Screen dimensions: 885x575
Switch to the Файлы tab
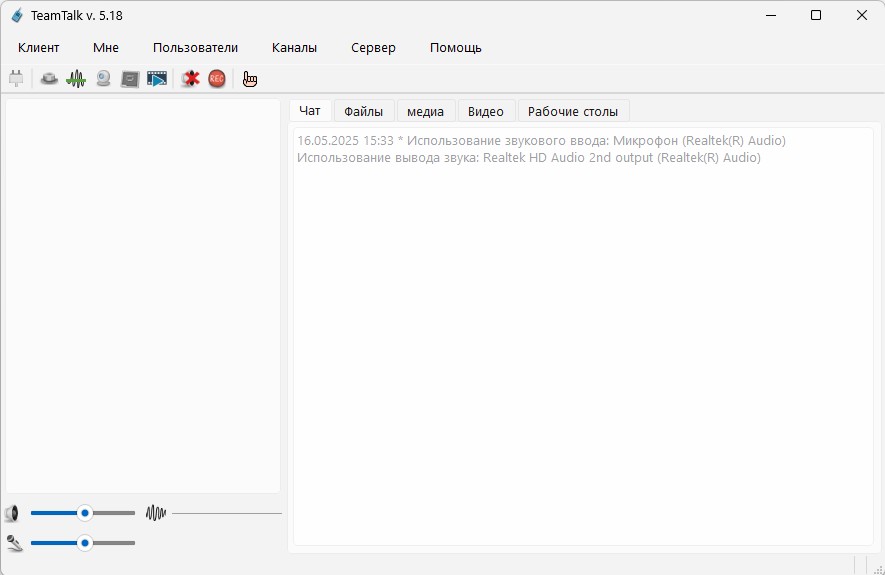(363, 111)
